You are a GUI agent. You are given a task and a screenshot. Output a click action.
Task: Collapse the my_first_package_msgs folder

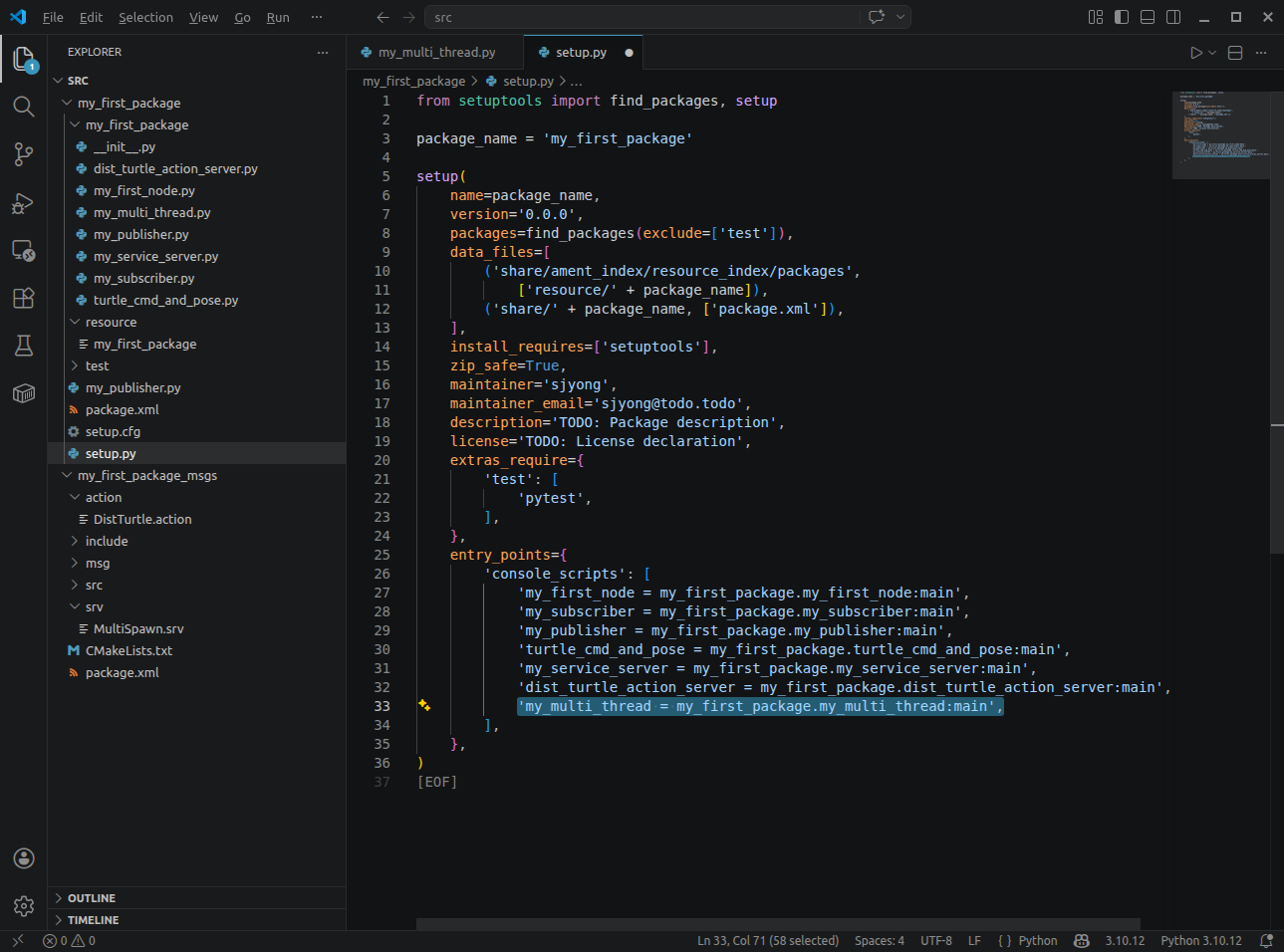pos(196,475)
